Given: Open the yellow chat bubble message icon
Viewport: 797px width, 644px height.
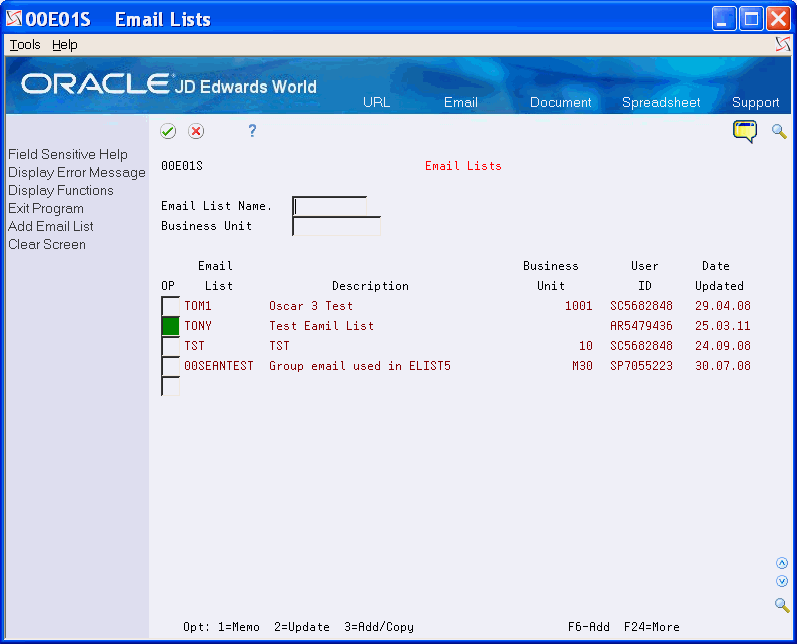Looking at the screenshot, I should tap(745, 131).
